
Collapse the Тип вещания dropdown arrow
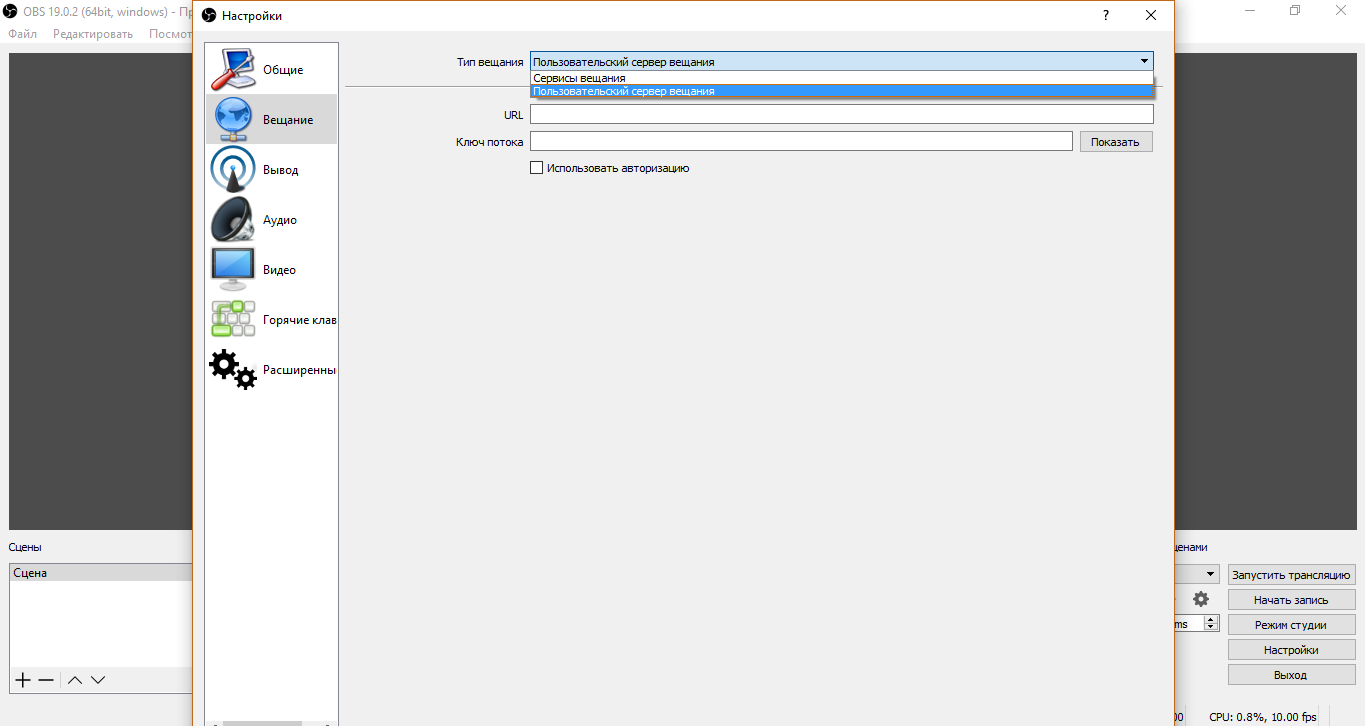point(1144,61)
